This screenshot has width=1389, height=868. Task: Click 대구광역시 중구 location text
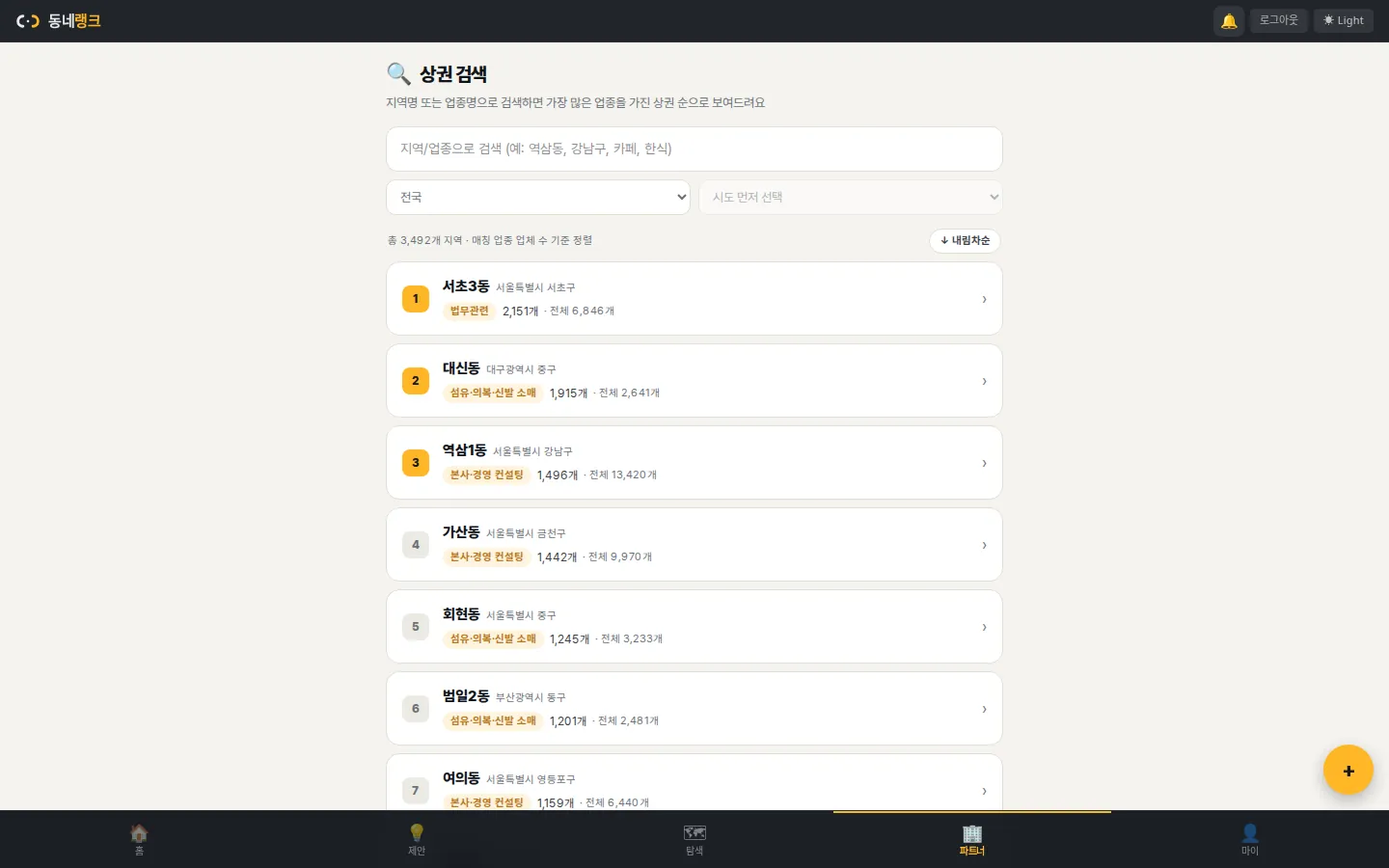point(521,369)
